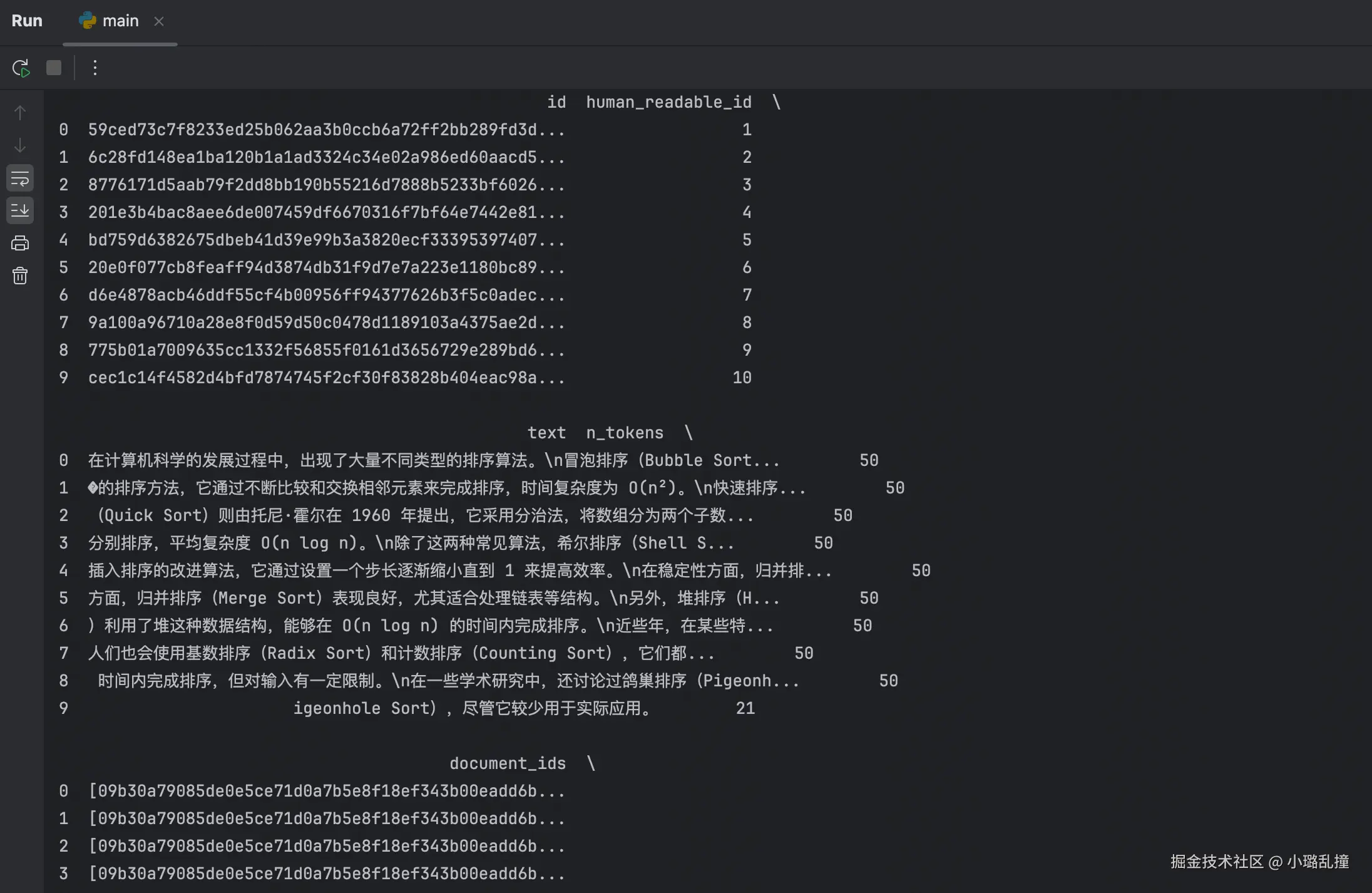Click the hash starting with 59ced73c7f

(x=326, y=130)
